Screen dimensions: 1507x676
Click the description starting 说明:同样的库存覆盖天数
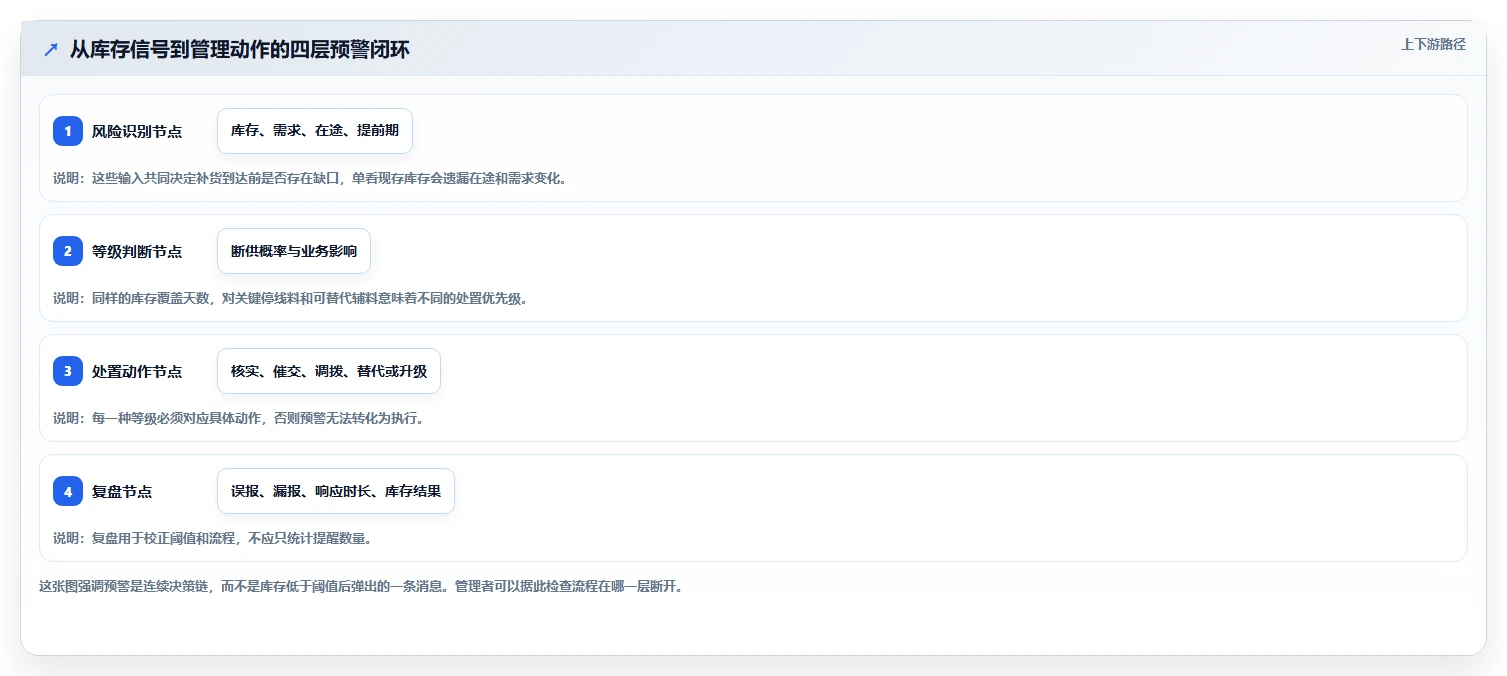pos(290,298)
